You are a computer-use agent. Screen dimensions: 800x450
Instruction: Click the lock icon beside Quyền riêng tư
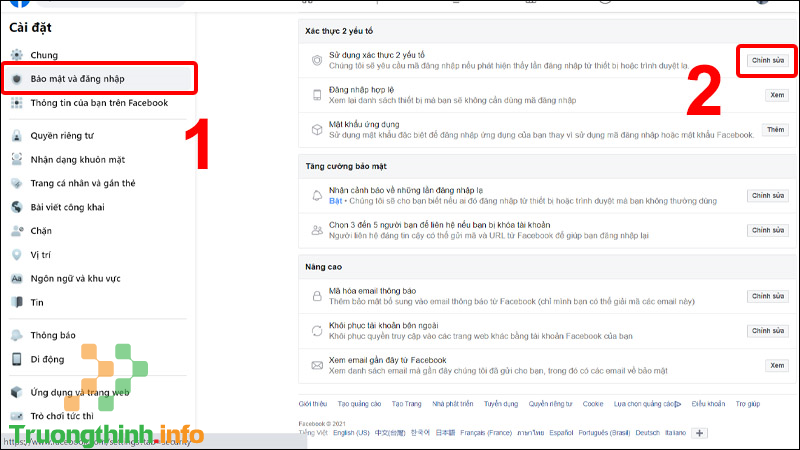click(x=17, y=136)
